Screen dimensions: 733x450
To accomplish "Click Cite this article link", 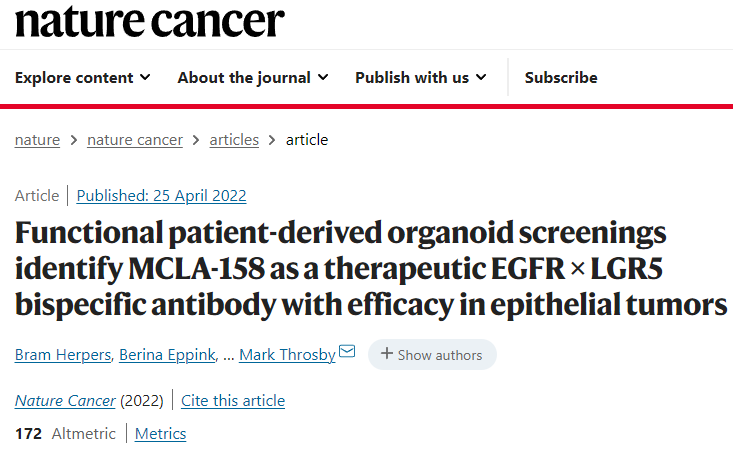I will click(x=233, y=401).
